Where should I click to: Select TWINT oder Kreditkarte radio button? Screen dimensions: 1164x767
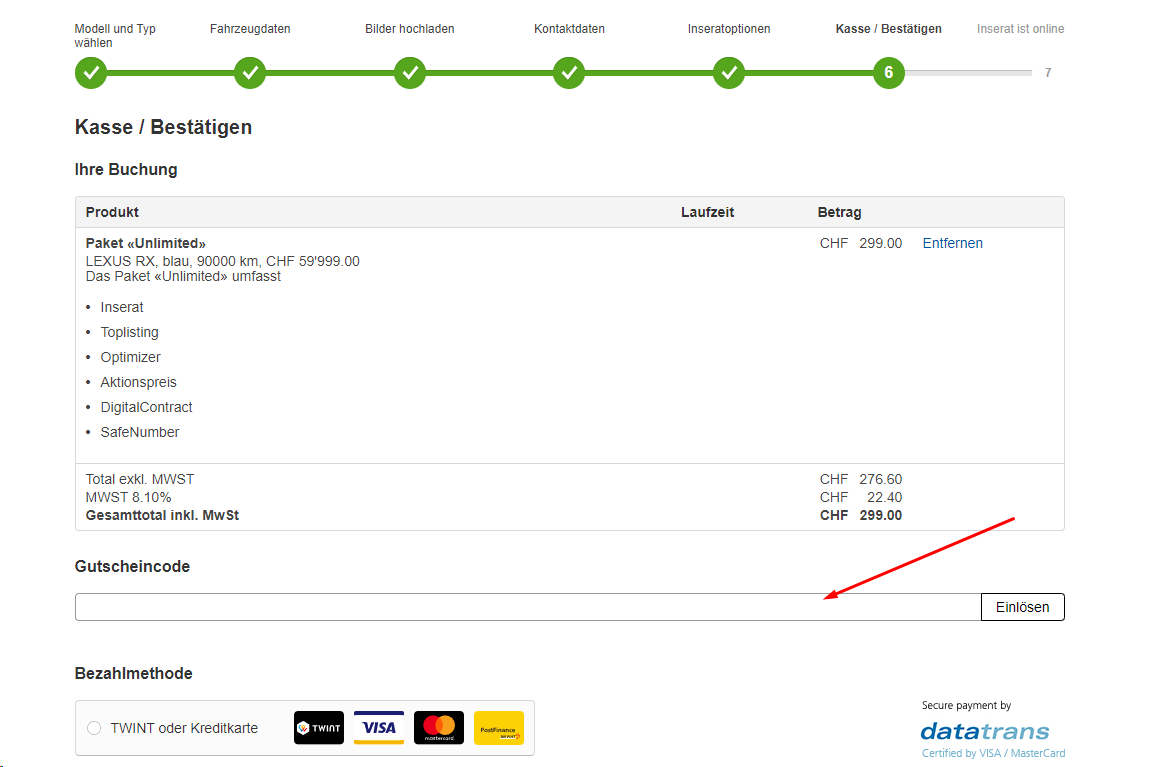click(94, 728)
